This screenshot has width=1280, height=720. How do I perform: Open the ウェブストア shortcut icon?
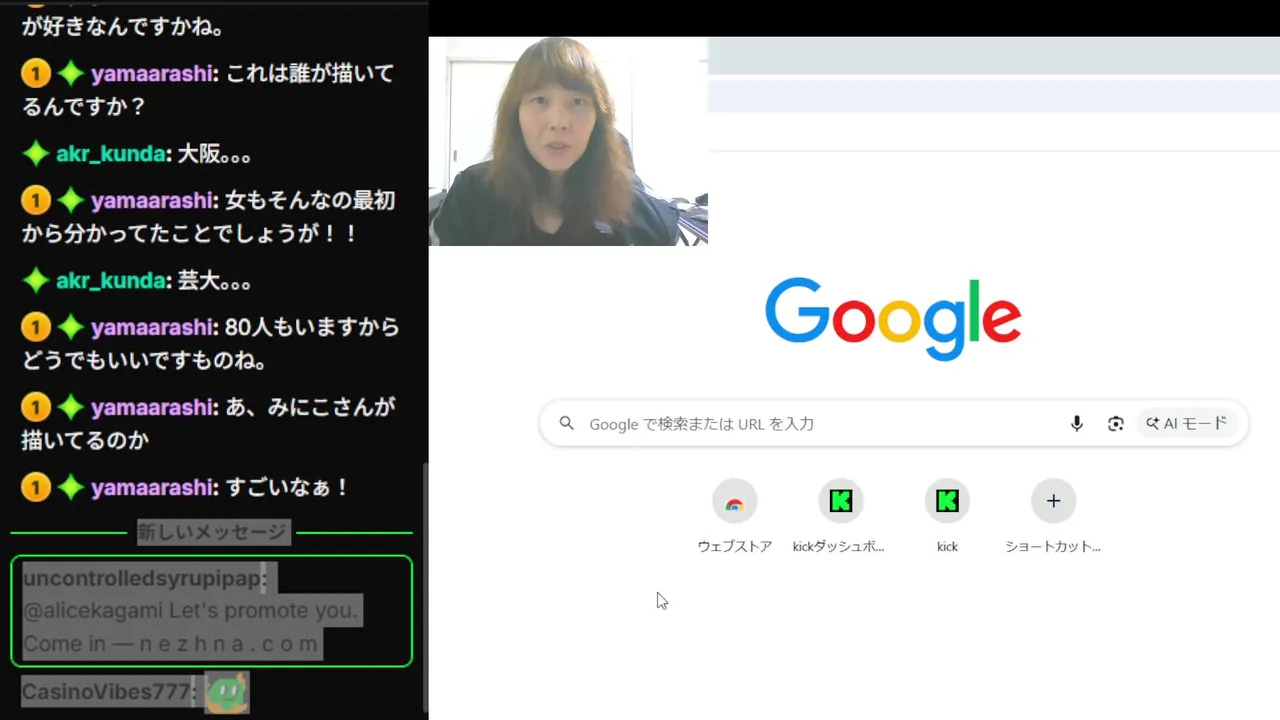coord(735,501)
